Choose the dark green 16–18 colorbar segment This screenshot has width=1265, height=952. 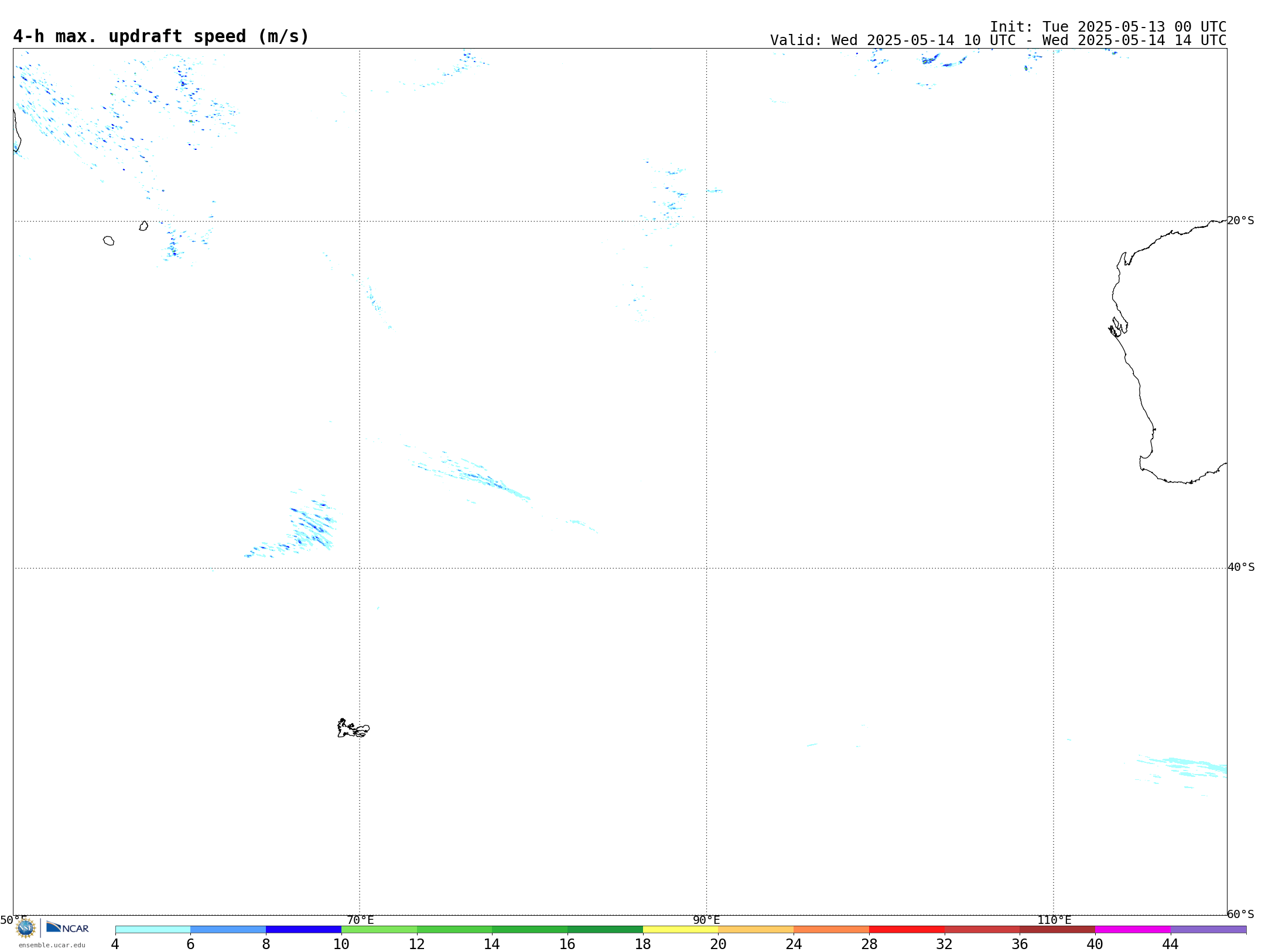click(x=605, y=929)
